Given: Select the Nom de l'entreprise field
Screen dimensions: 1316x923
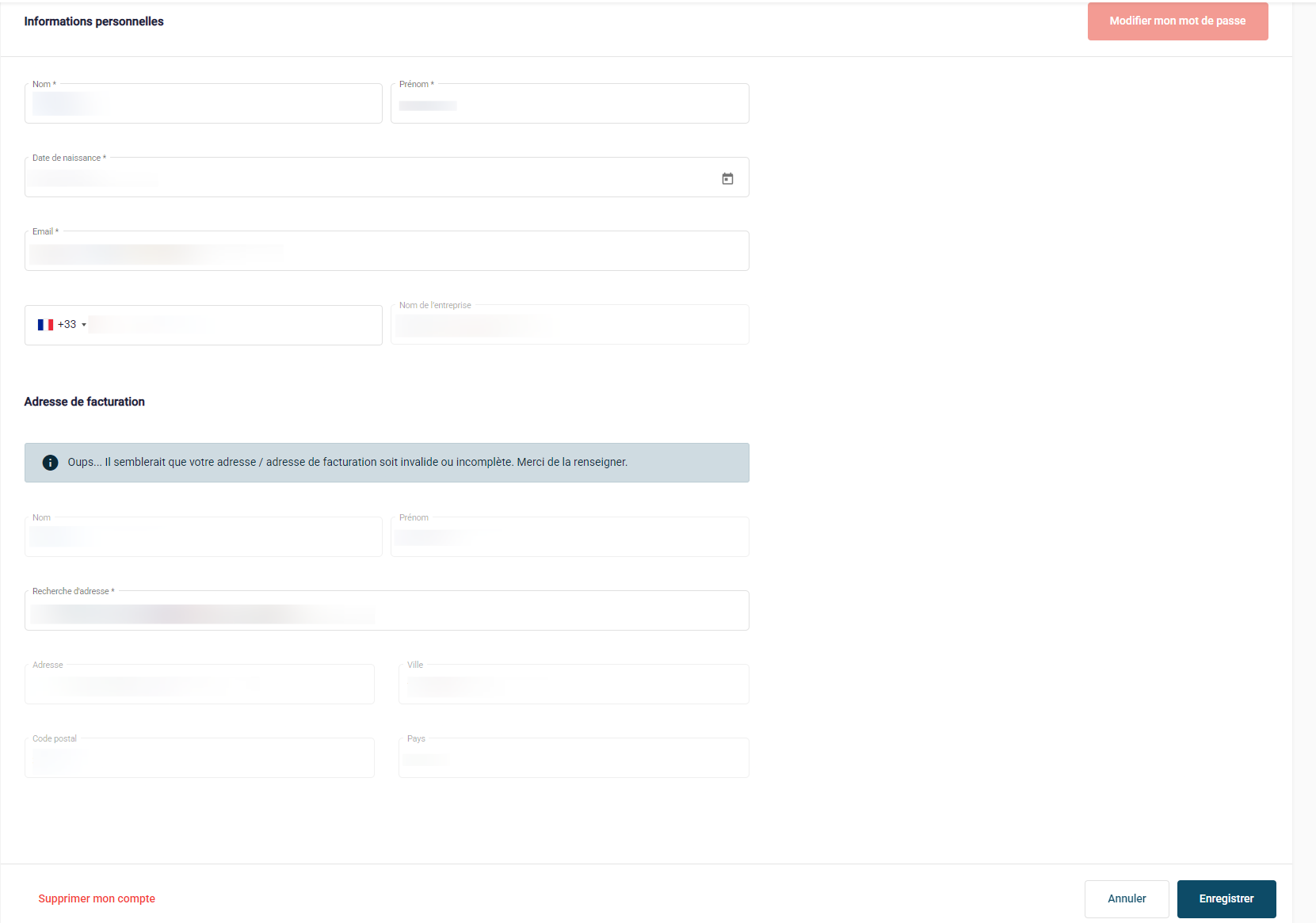Looking at the screenshot, I should point(569,326).
